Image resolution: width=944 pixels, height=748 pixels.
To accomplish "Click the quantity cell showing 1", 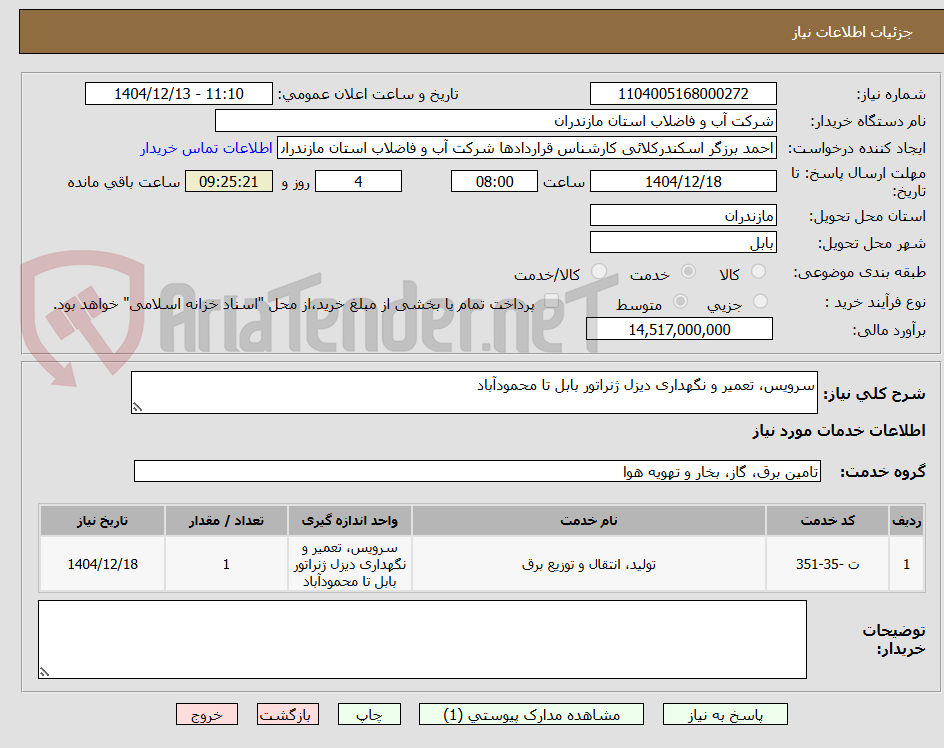I will tap(226, 564).
